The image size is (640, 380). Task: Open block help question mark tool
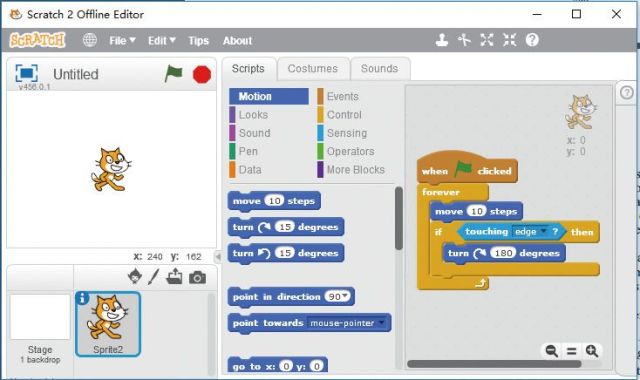pyautogui.click(x=532, y=40)
